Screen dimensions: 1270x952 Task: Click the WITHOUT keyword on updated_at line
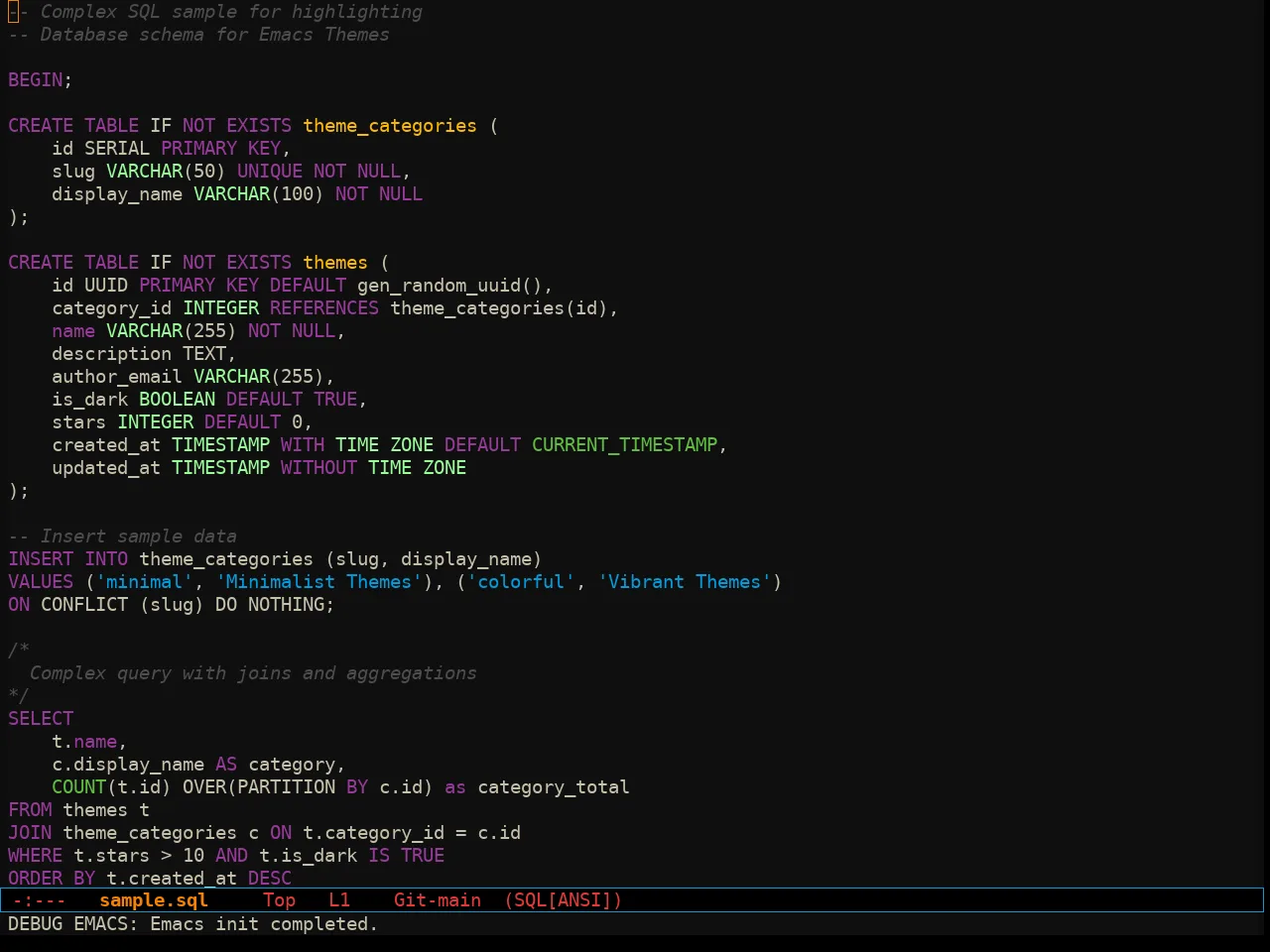click(318, 468)
